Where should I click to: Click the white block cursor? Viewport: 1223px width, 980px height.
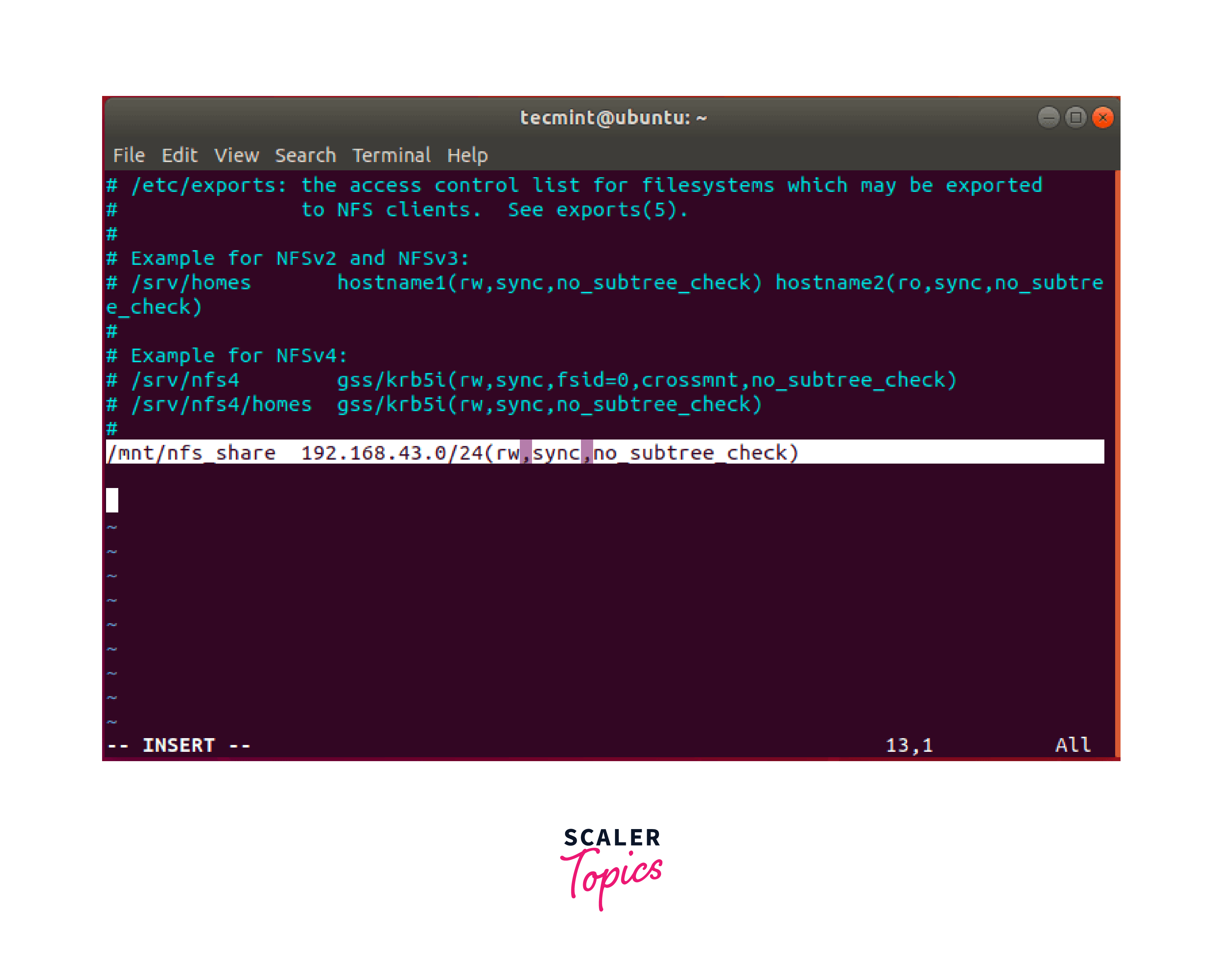[x=112, y=500]
